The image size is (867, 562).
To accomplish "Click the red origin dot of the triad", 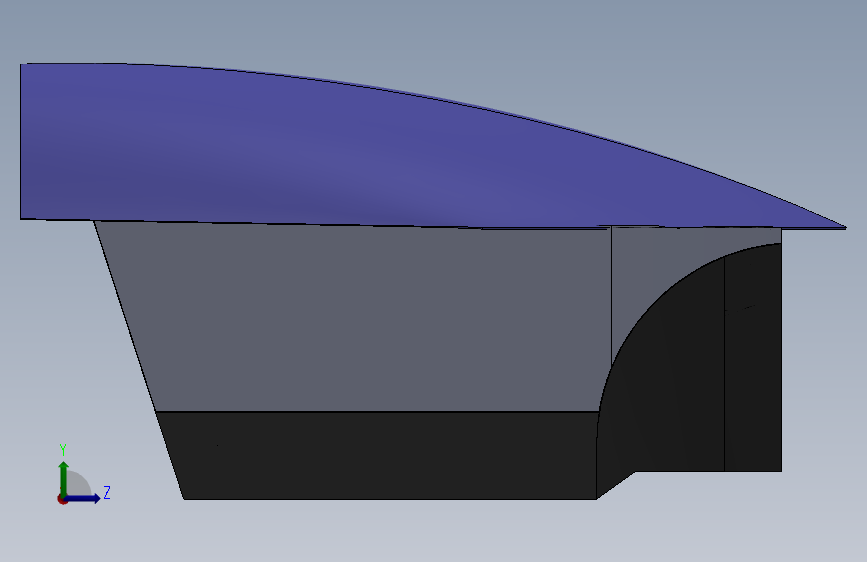I will tap(62, 499).
